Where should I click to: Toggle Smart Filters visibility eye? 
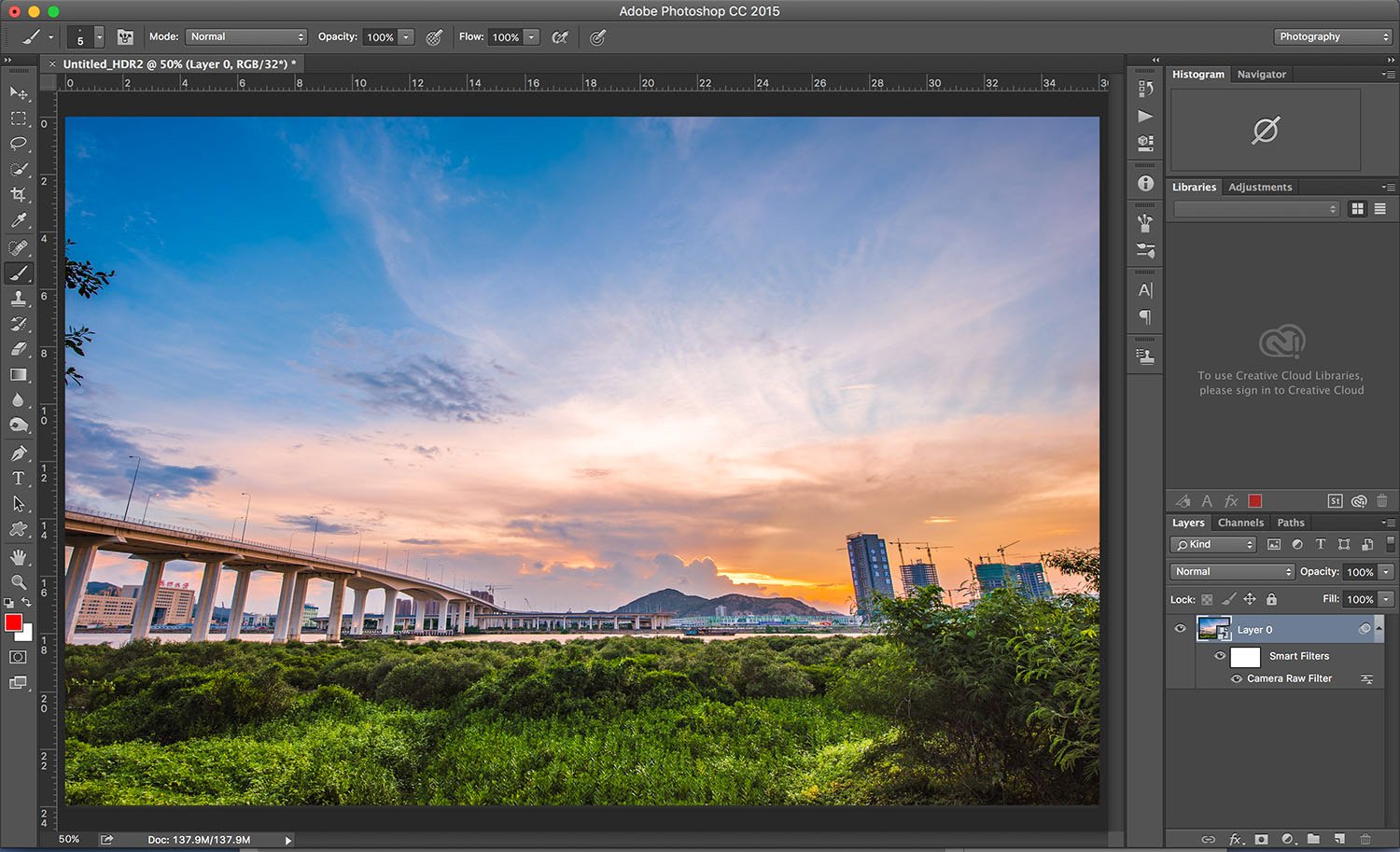click(x=1220, y=656)
